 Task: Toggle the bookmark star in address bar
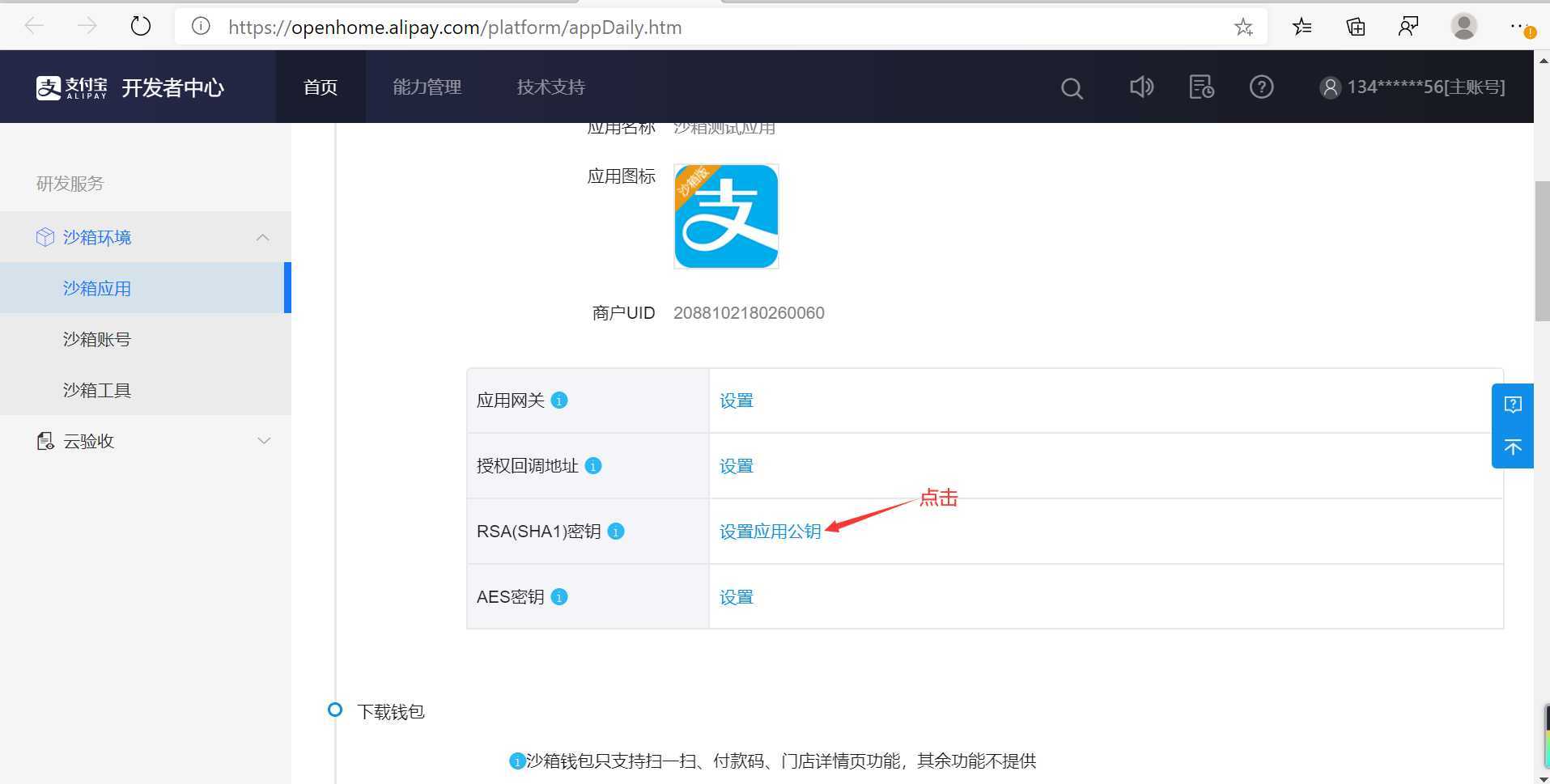pyautogui.click(x=1243, y=26)
